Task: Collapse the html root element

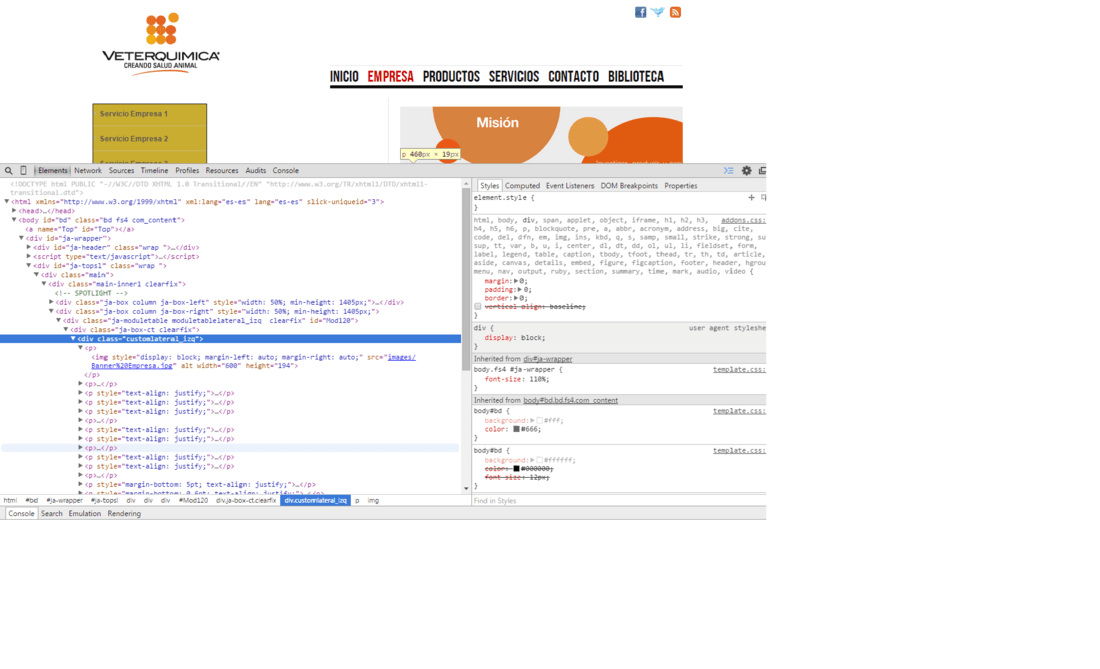Action: [7, 201]
